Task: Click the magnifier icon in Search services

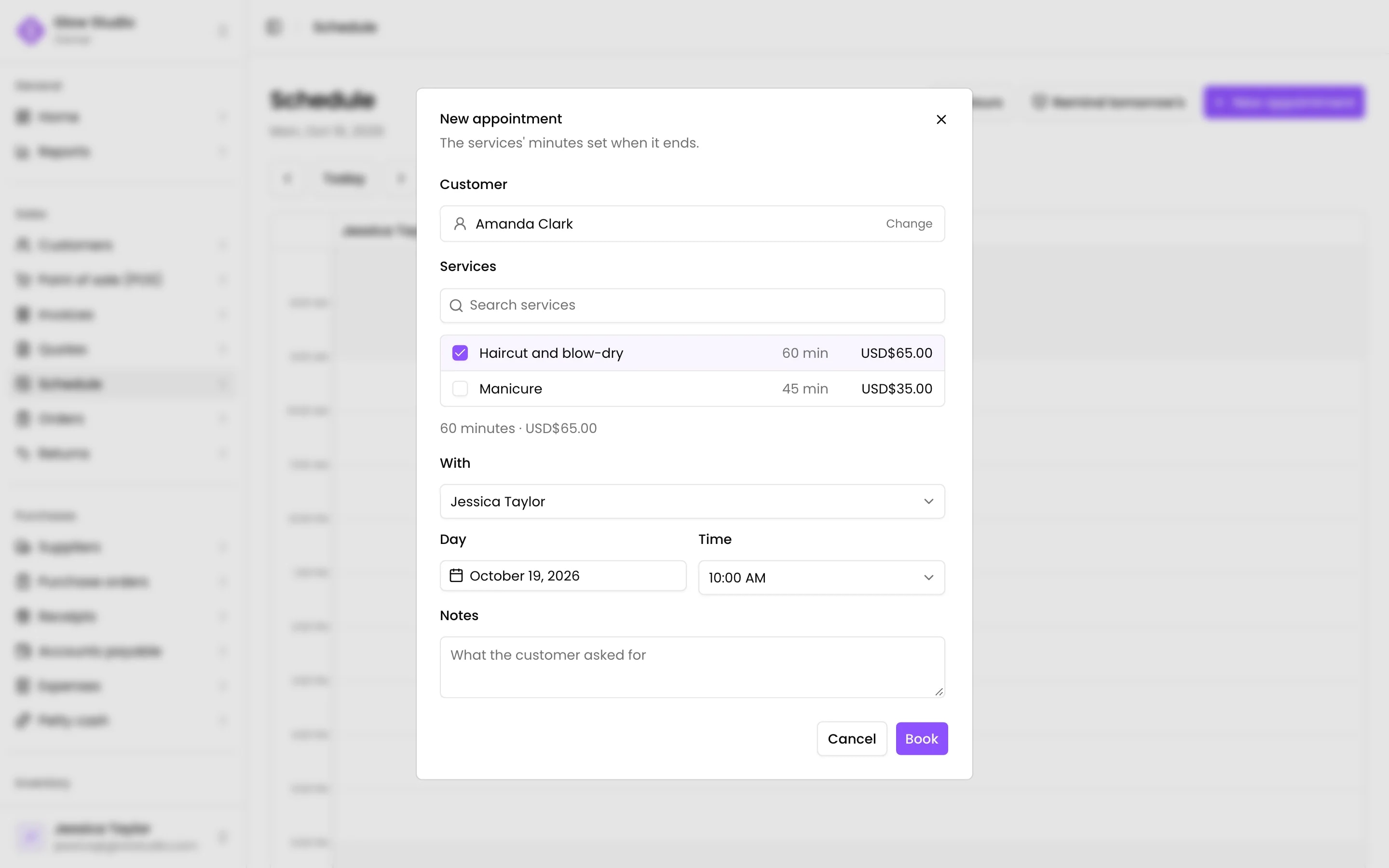Action: click(x=456, y=305)
